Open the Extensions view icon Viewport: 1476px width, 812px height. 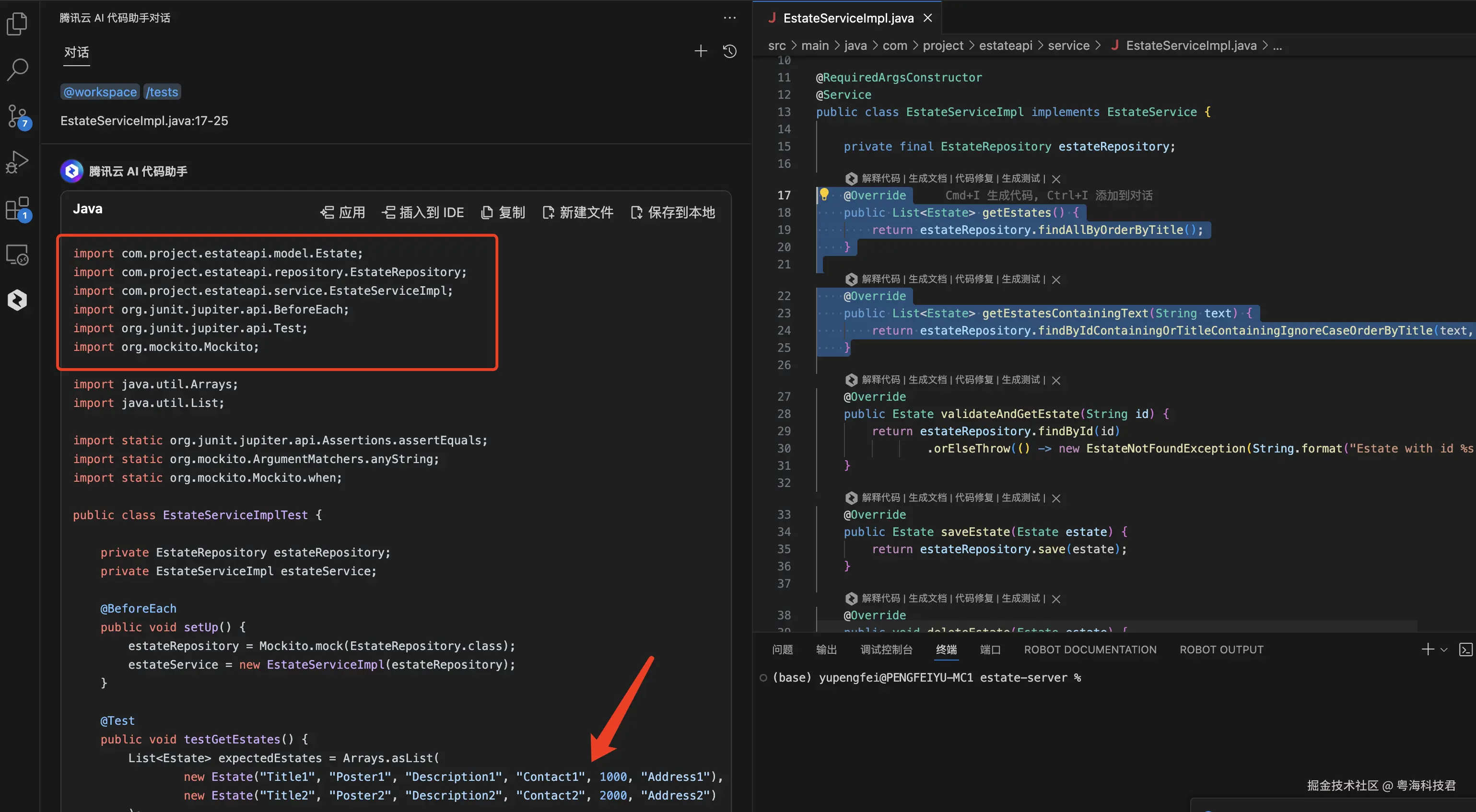17,209
